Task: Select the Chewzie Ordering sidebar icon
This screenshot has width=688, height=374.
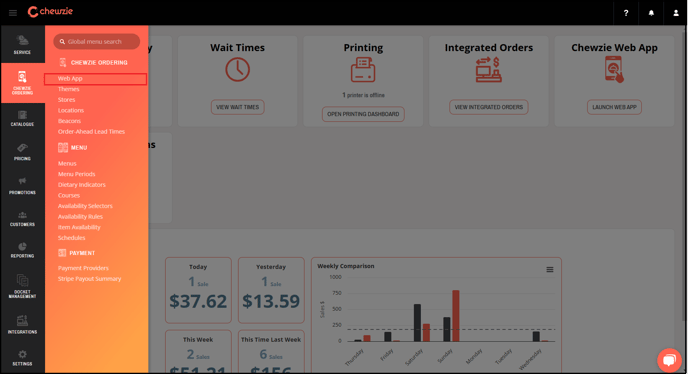Action: 22,83
